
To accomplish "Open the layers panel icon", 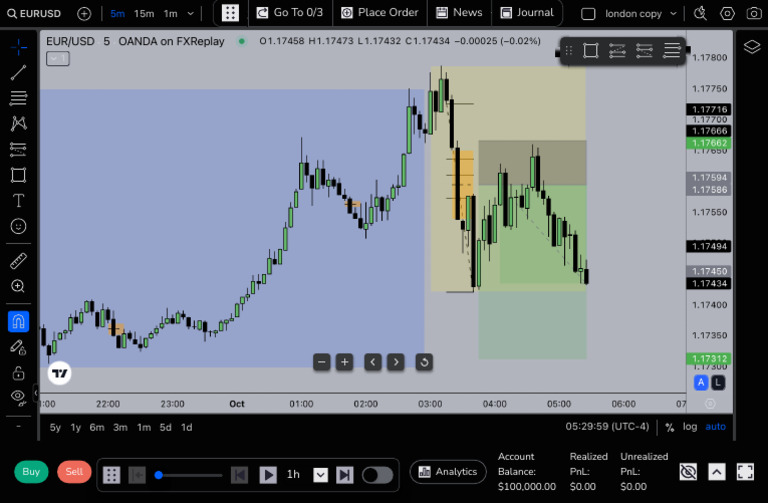I will click(x=752, y=47).
